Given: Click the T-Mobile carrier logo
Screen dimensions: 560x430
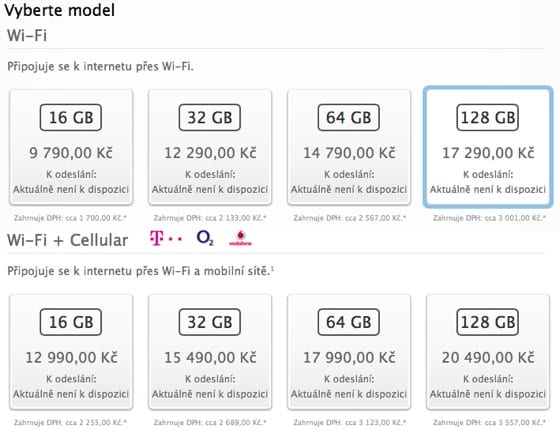Looking at the screenshot, I should click(166, 239).
